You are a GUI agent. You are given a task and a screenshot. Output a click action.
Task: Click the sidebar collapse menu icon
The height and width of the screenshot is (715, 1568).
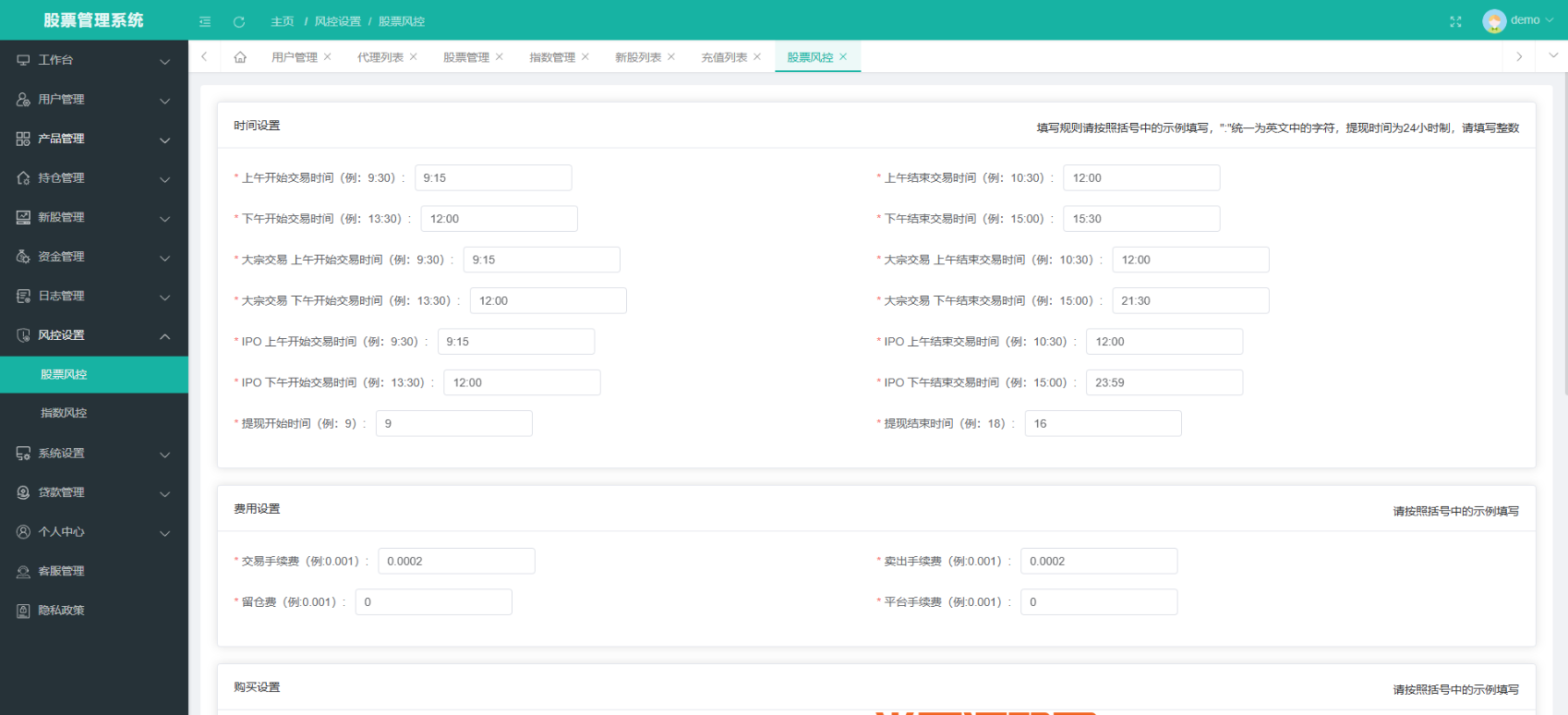[x=205, y=21]
